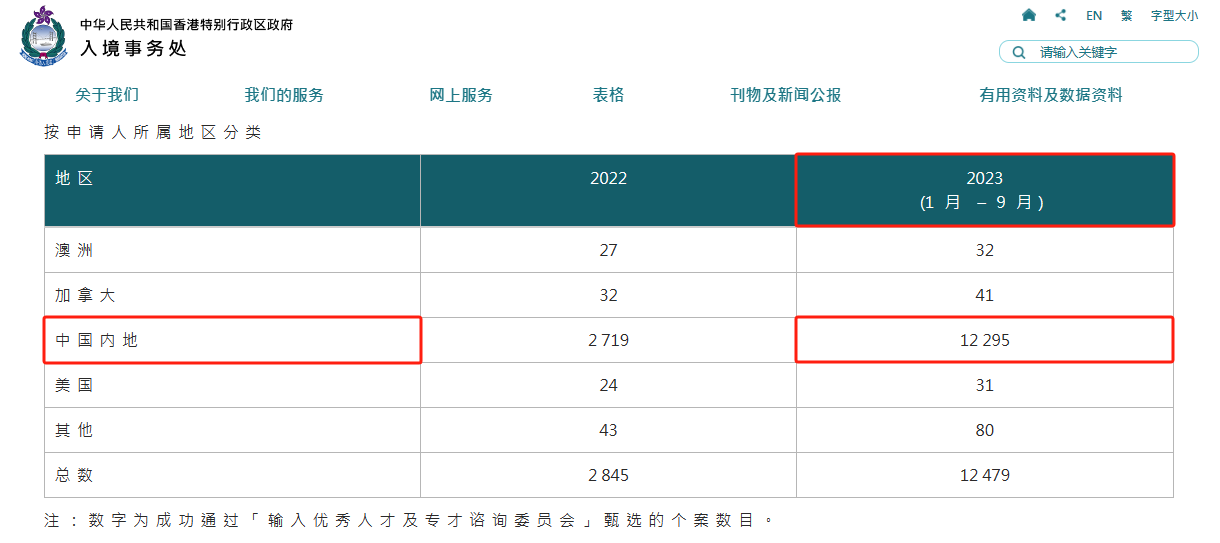Image resolution: width=1220 pixels, height=543 pixels.
Task: Switch language to EN
Action: (1094, 15)
